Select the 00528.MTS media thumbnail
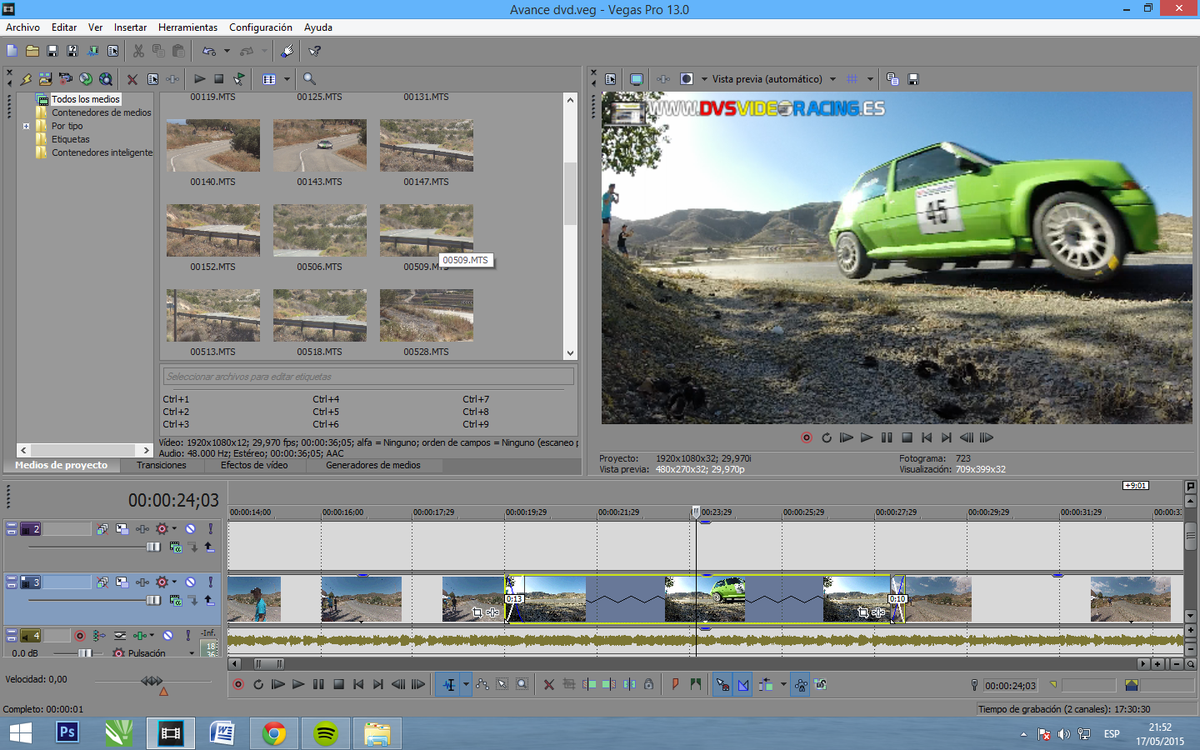The image size is (1200, 750). (x=427, y=316)
